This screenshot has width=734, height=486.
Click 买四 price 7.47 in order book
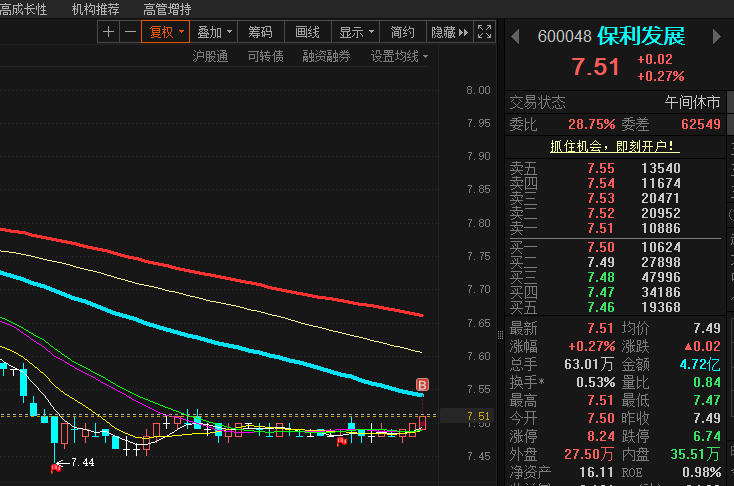tap(601, 292)
